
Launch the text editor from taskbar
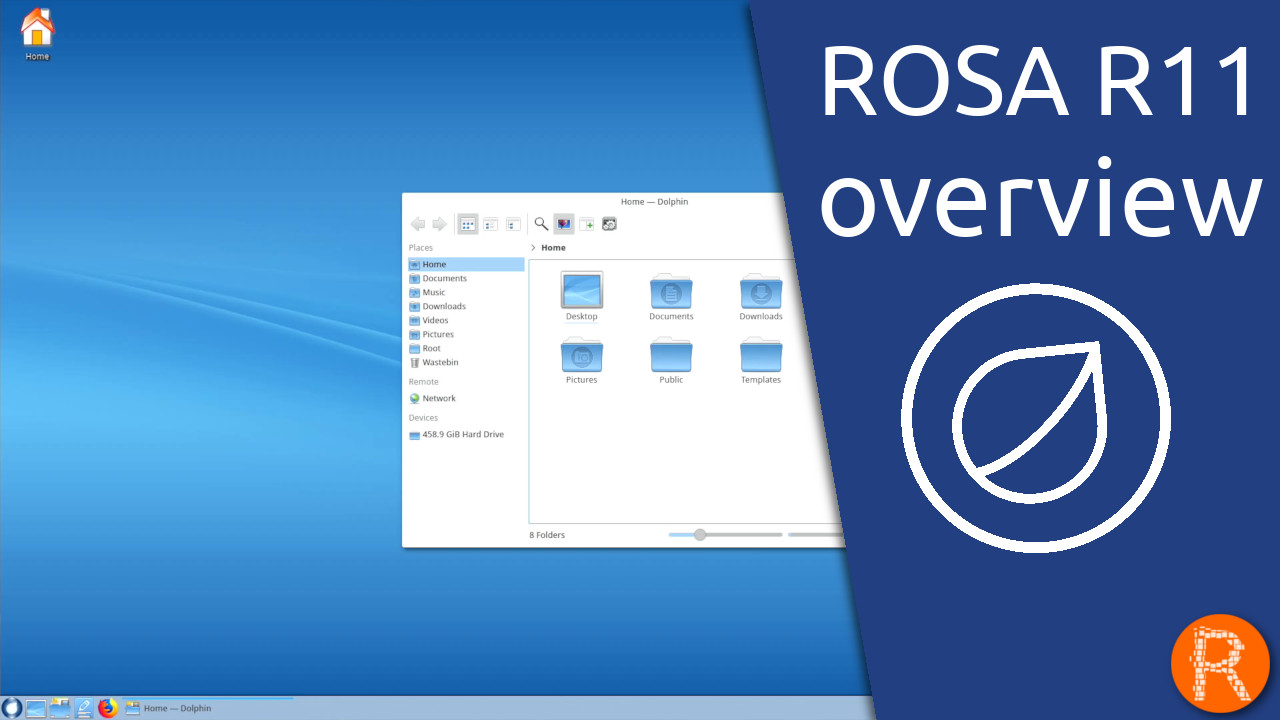point(84,708)
